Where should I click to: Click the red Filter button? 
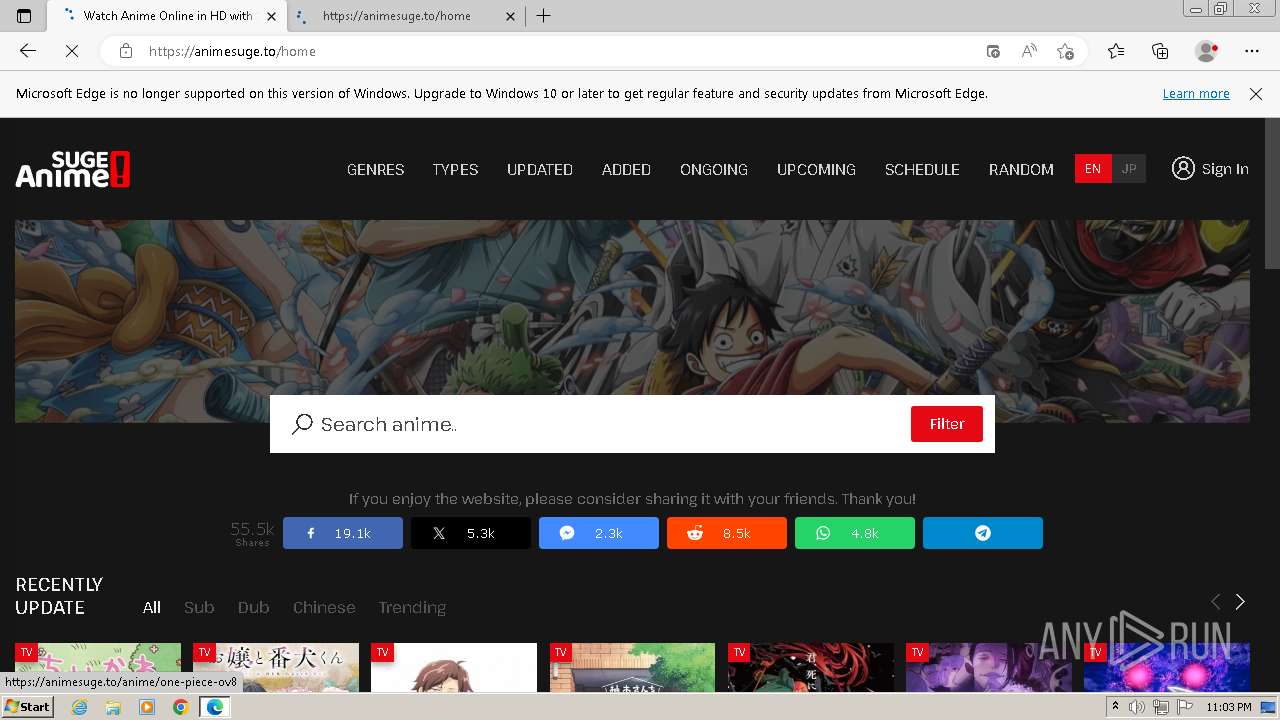(947, 424)
